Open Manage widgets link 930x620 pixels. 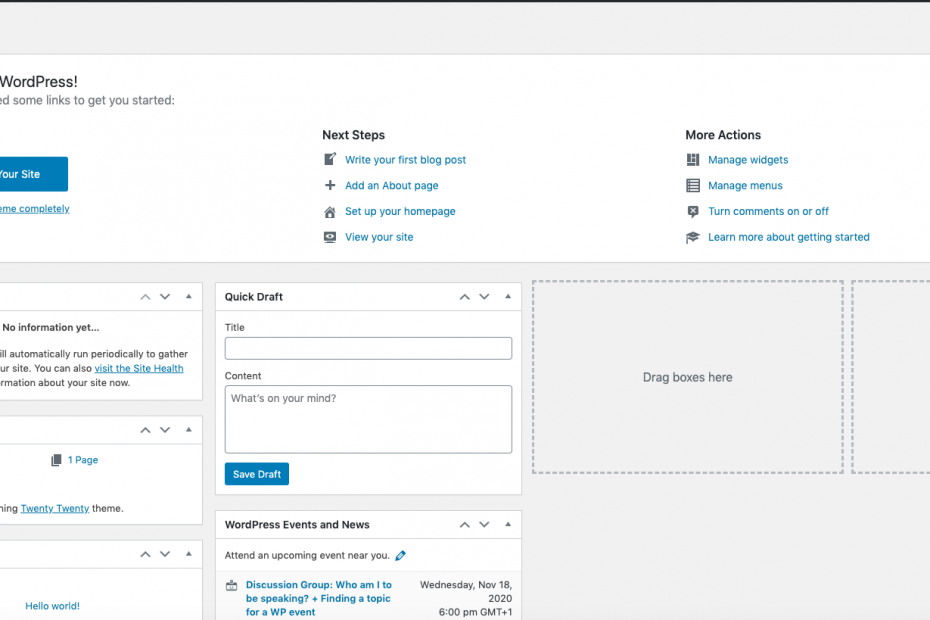point(748,160)
